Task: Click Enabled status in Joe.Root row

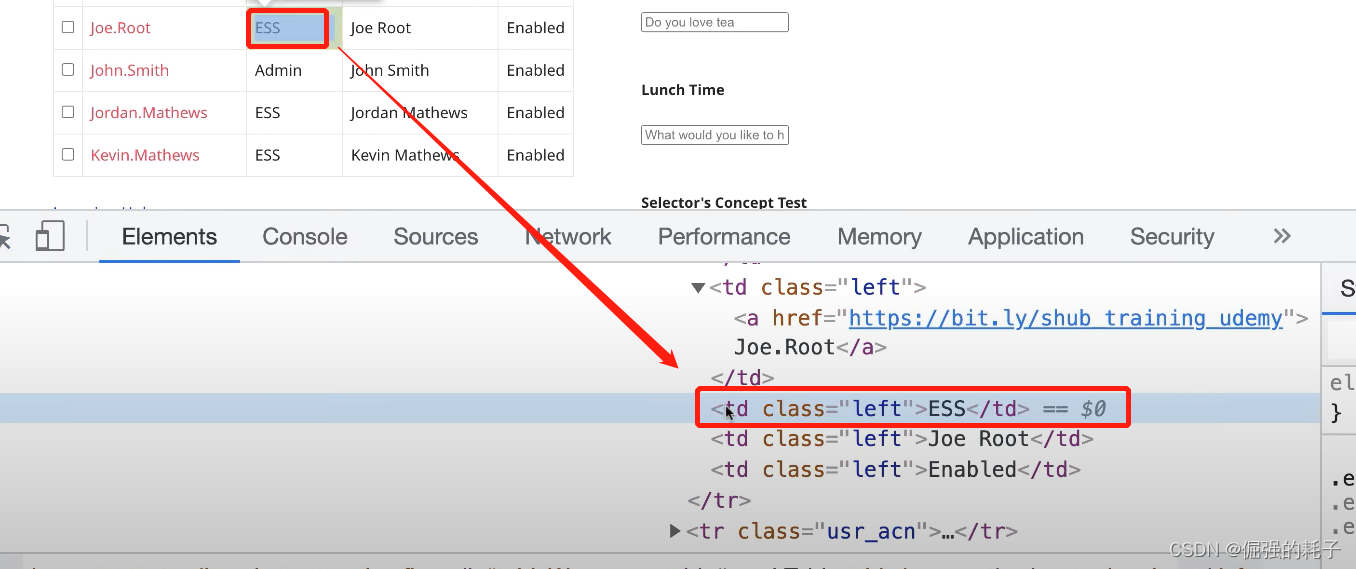Action: click(x=536, y=28)
